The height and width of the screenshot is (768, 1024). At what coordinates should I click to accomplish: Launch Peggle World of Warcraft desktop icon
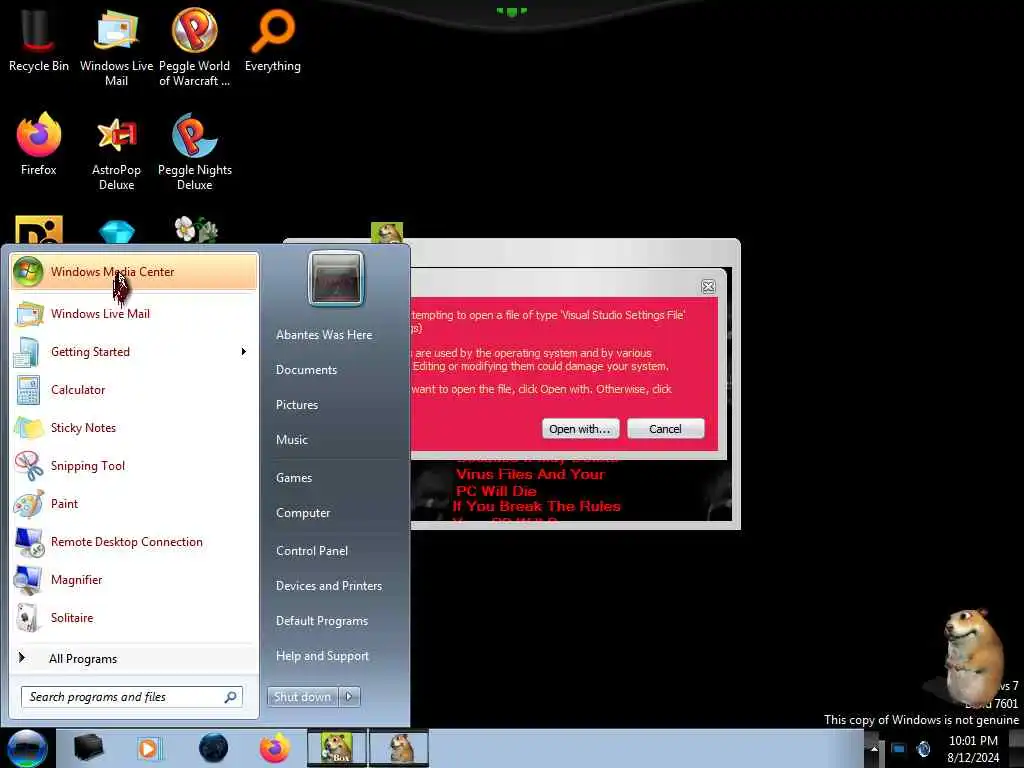pyautogui.click(x=194, y=47)
